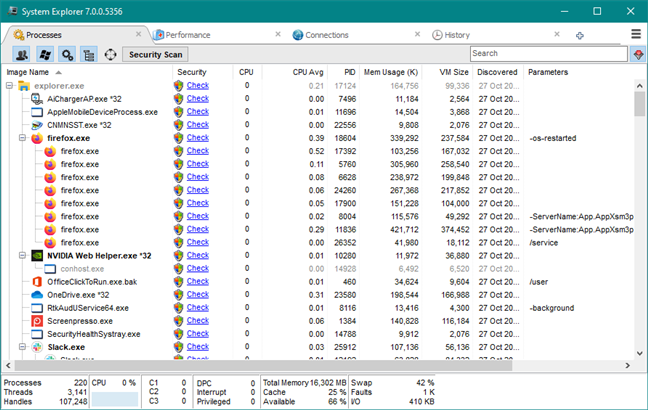Sort by the VM Size column
Viewport: 648px width, 410px height.
click(x=454, y=72)
